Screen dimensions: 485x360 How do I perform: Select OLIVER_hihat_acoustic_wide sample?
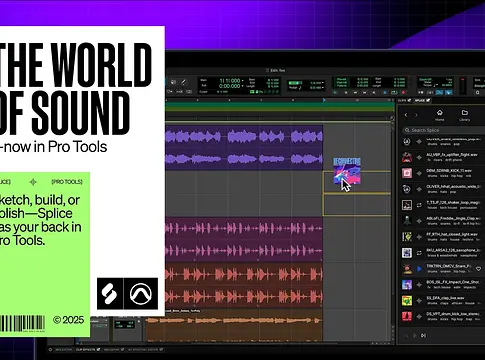point(442,189)
